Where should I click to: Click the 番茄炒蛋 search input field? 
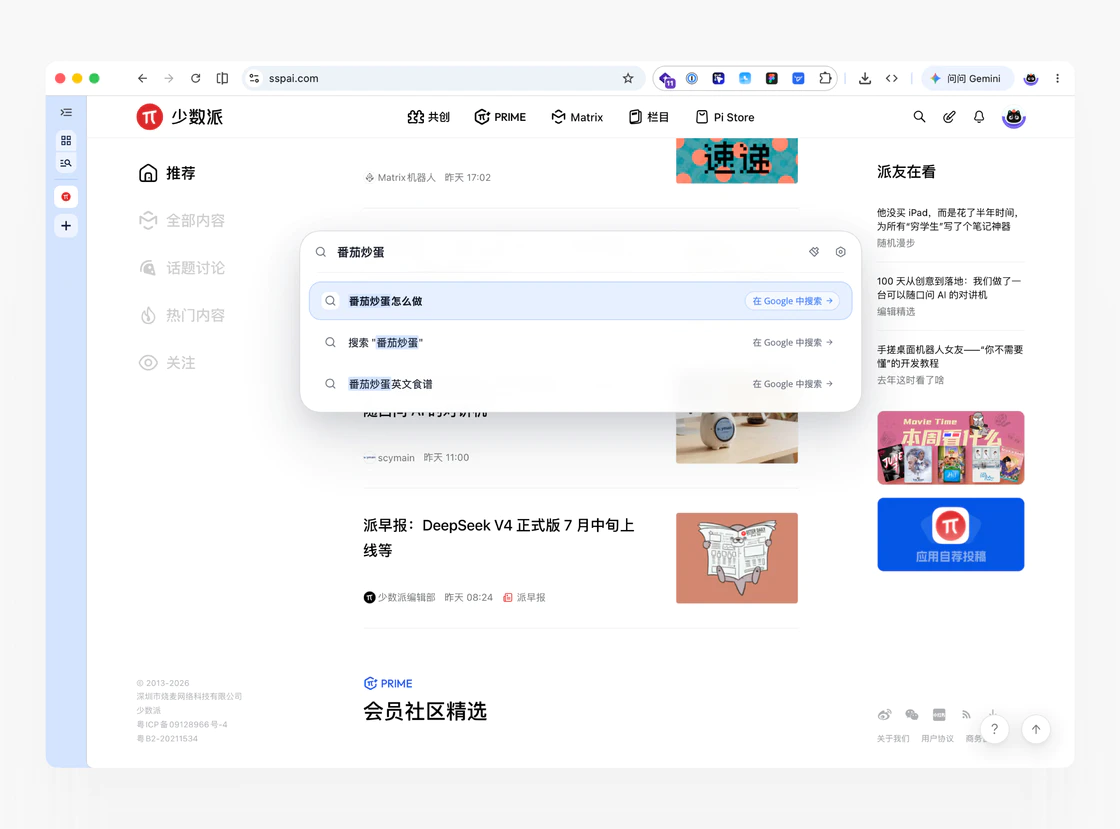(x=564, y=252)
